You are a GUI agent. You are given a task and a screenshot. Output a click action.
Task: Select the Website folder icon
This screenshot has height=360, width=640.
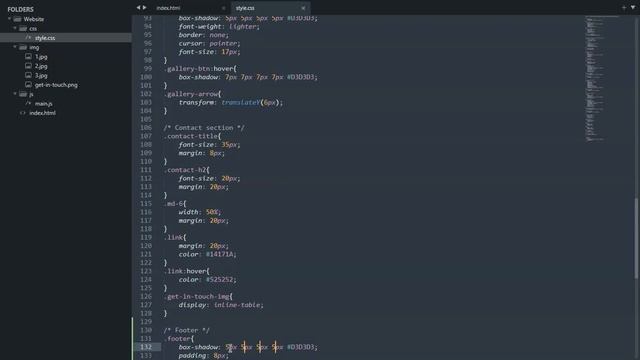pyautogui.click(x=17, y=19)
